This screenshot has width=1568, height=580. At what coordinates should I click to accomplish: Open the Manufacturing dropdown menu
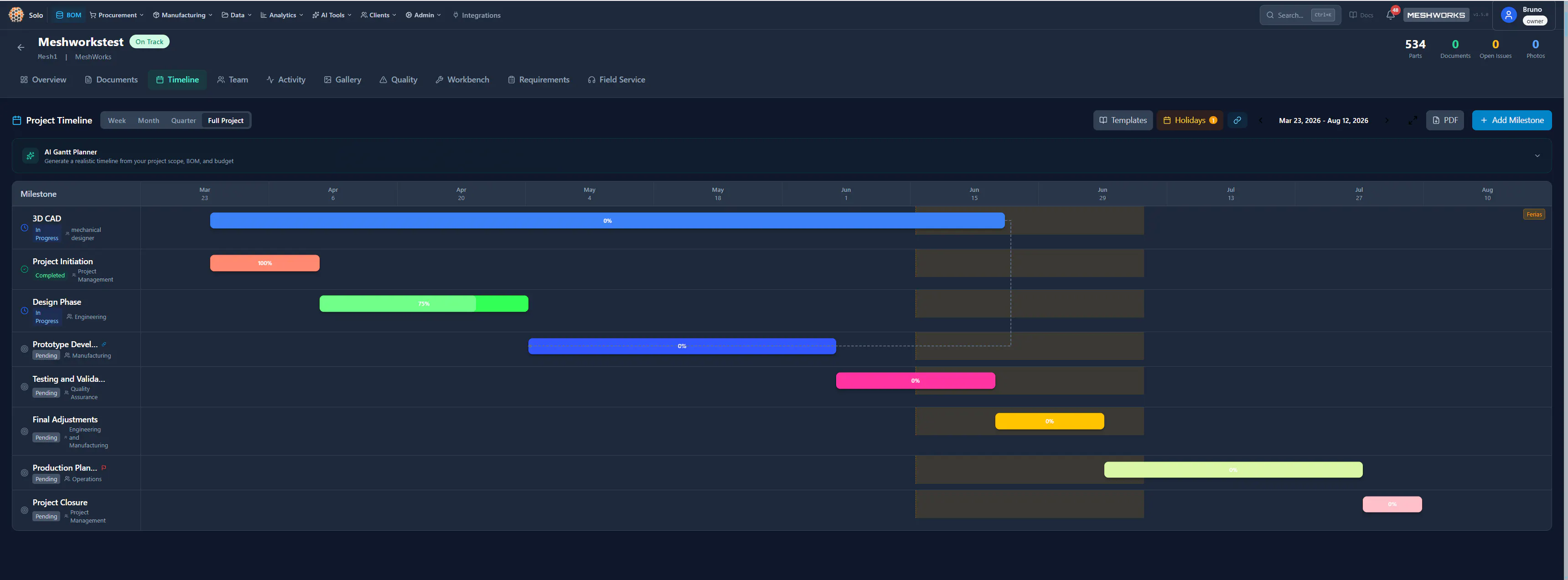pyautogui.click(x=183, y=15)
